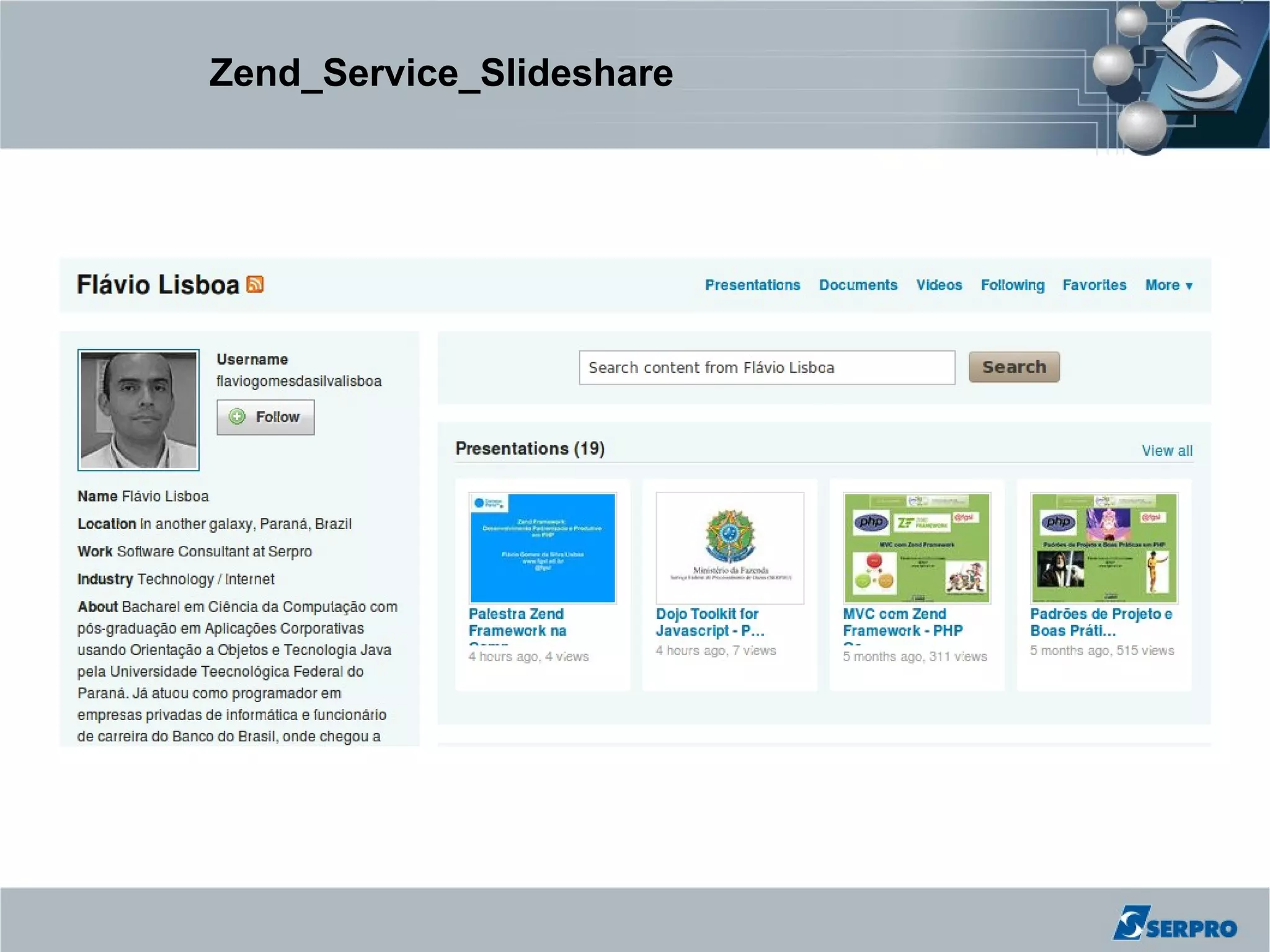Click the '5 months ago, 515 views' text
The image size is (1270, 952).
[1101, 651]
